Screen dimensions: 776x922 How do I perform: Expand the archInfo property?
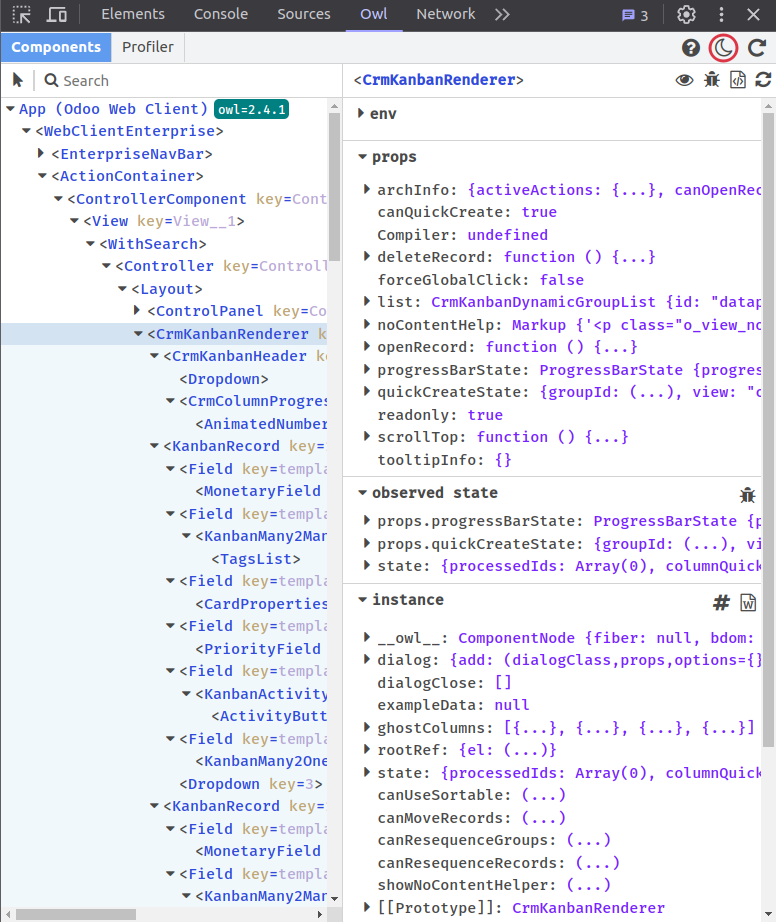pos(367,190)
